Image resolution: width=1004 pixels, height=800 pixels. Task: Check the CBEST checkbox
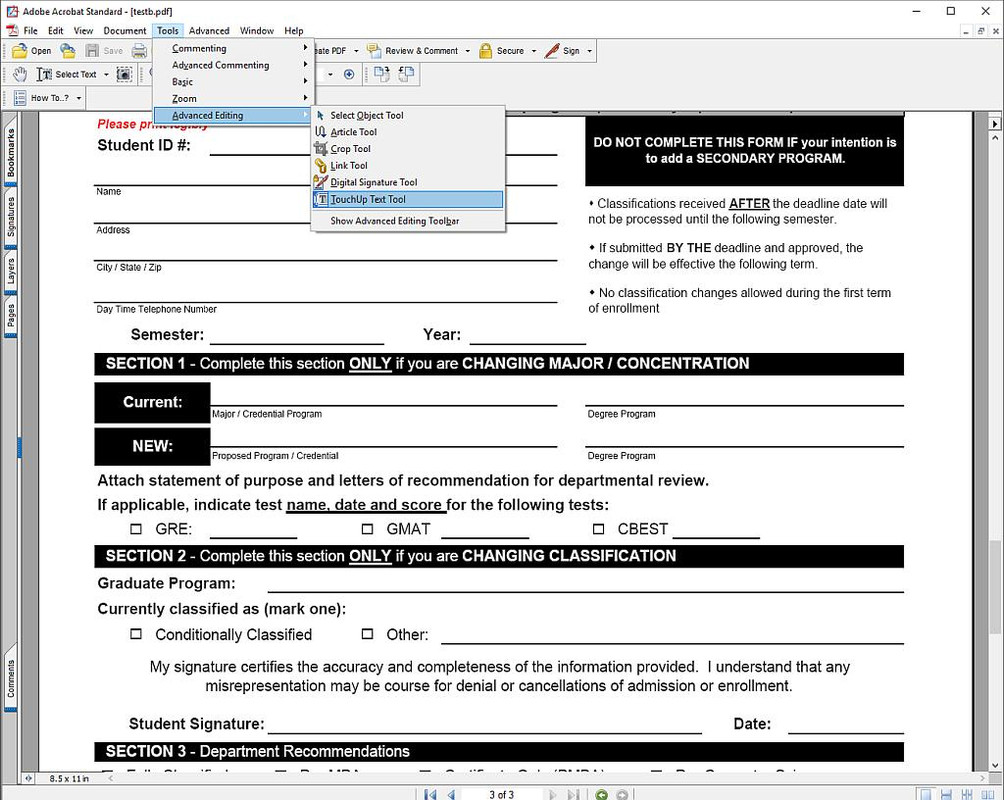click(598, 529)
